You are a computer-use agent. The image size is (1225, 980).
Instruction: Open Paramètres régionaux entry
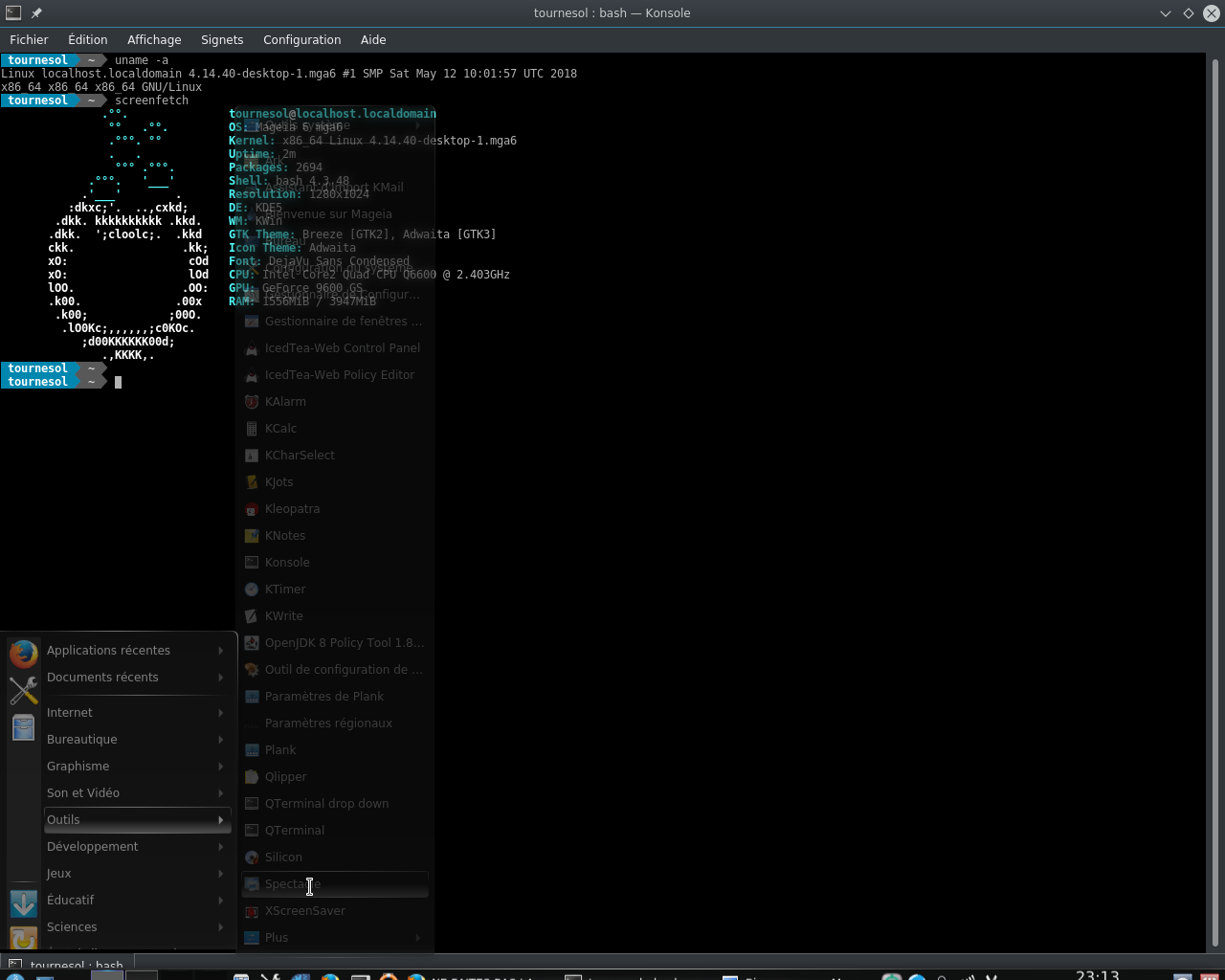coord(335,724)
